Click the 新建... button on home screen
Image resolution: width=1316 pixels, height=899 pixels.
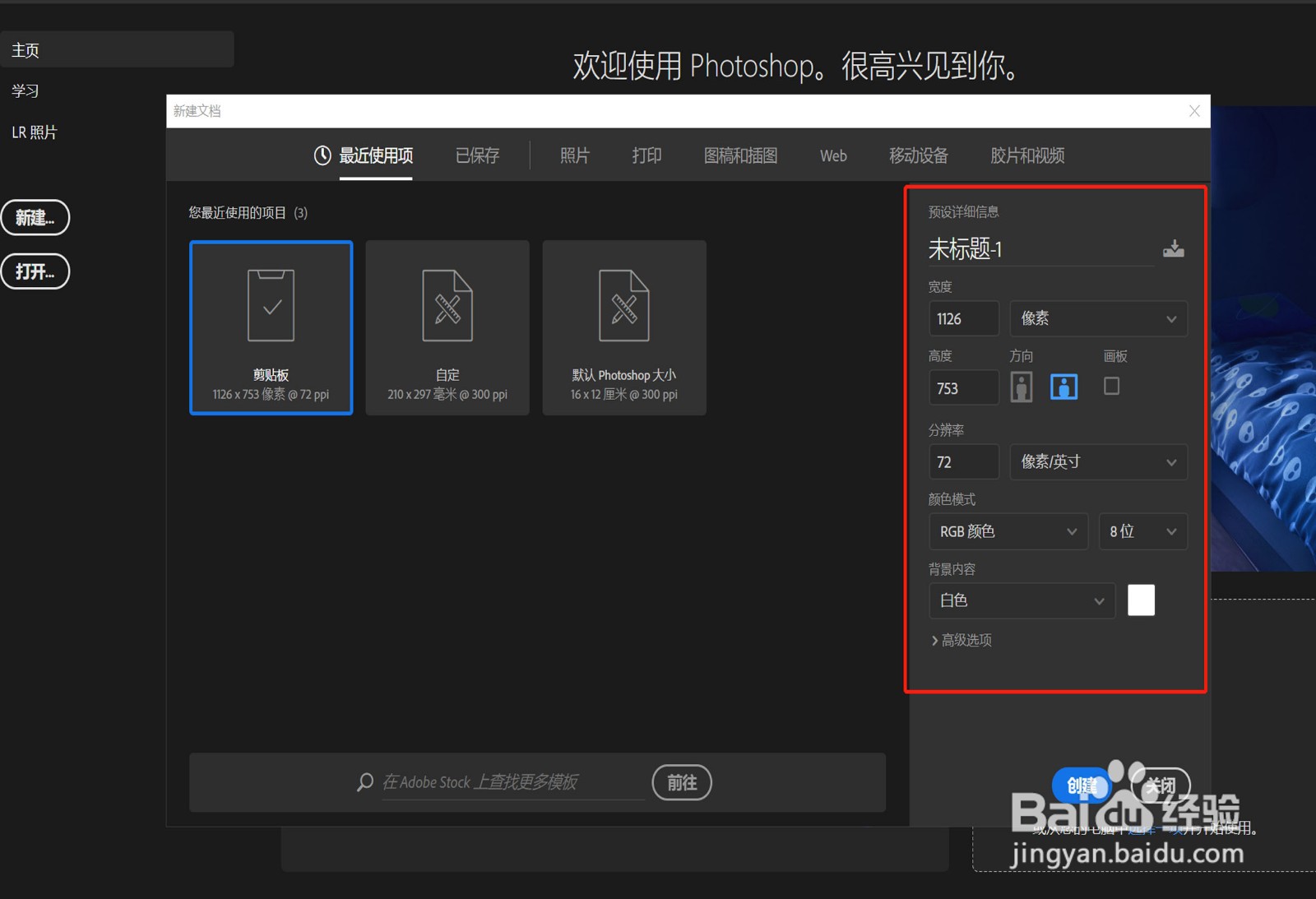(x=35, y=217)
